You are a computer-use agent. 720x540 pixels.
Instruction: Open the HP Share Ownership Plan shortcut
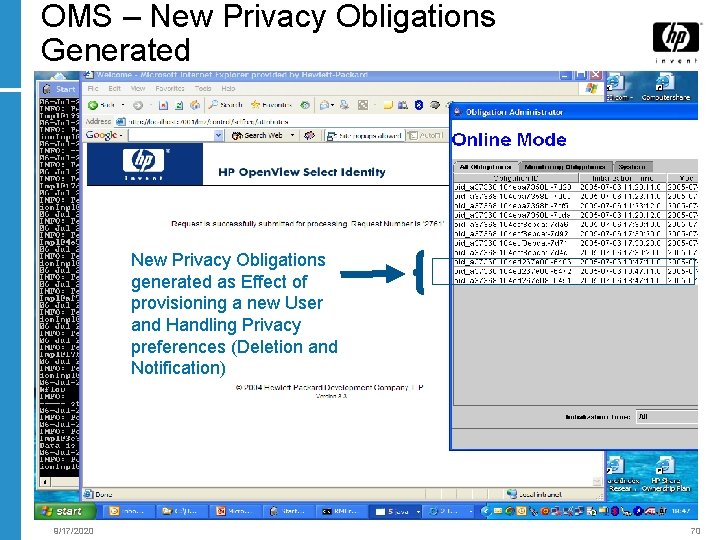(x=666, y=474)
